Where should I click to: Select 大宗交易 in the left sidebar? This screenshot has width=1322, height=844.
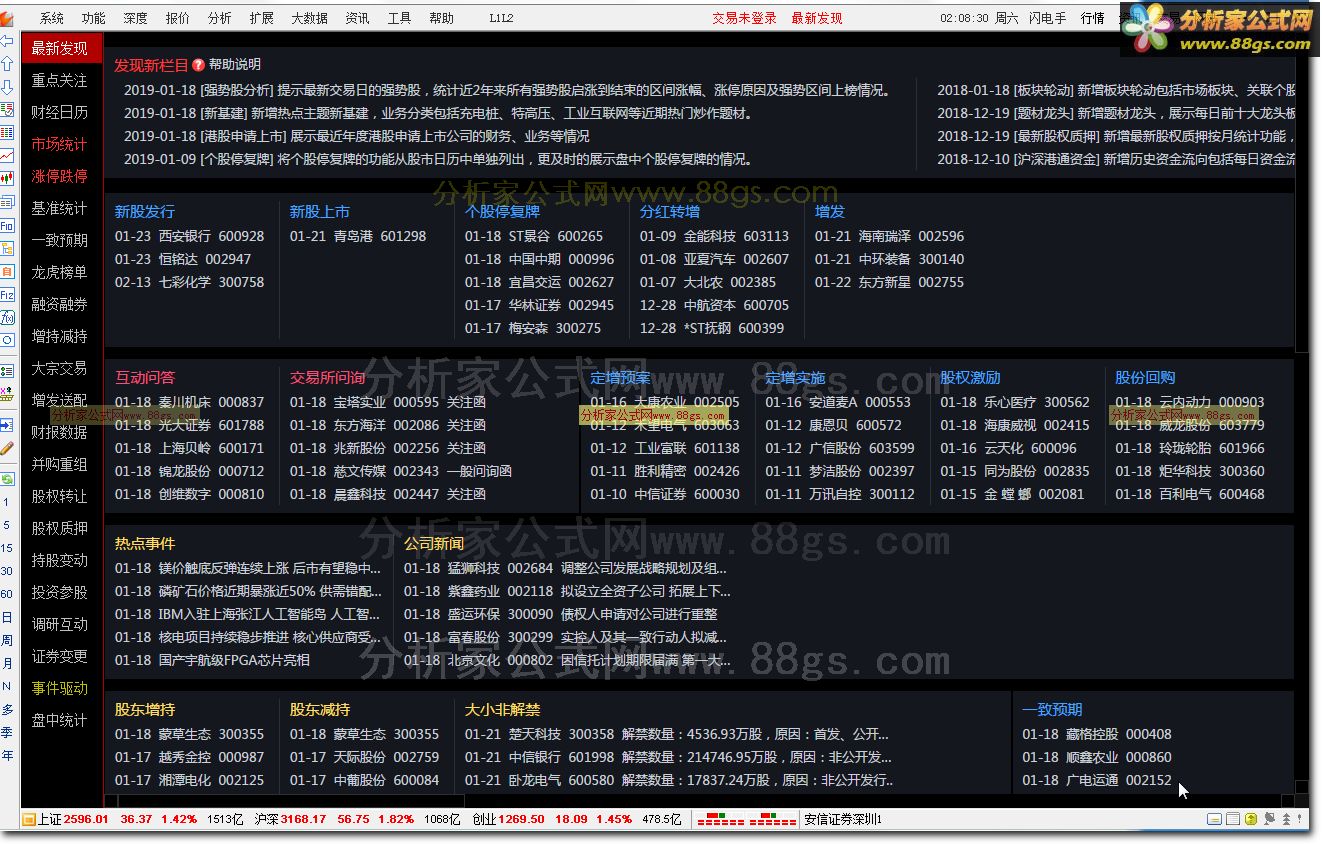[x=59, y=368]
